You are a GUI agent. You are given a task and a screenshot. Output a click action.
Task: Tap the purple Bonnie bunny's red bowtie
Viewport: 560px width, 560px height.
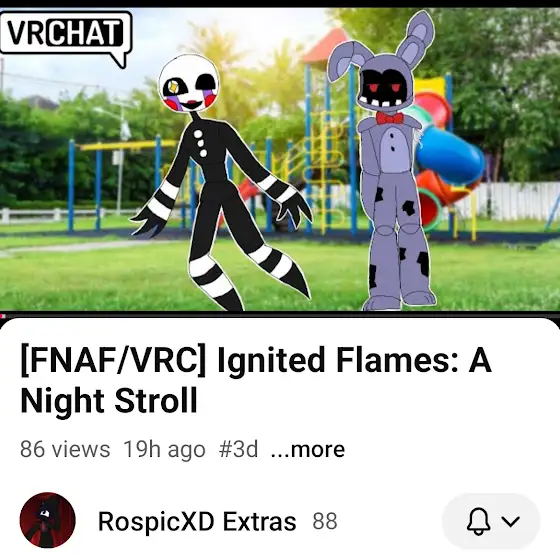pyautogui.click(x=389, y=118)
